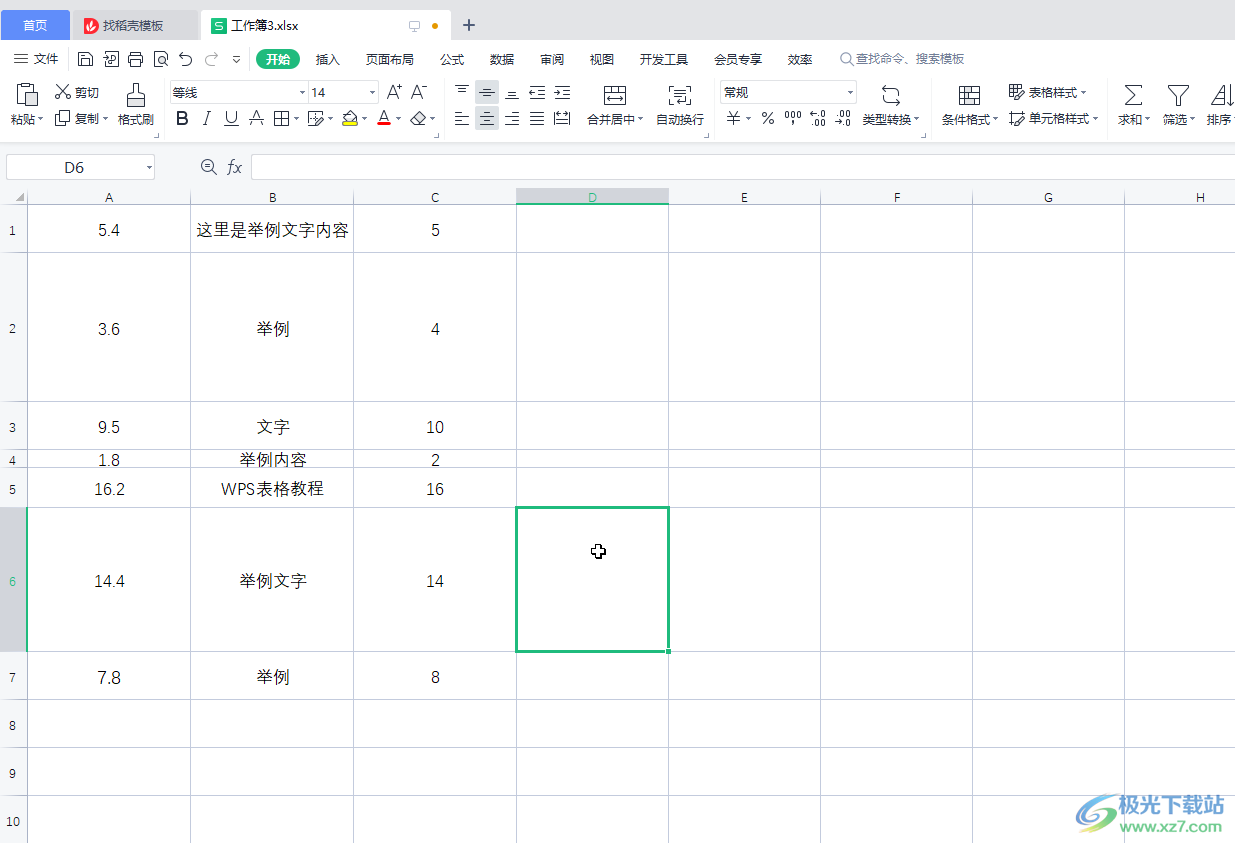Toggle top vertical alignment
The width and height of the screenshot is (1235, 843).
click(x=462, y=92)
